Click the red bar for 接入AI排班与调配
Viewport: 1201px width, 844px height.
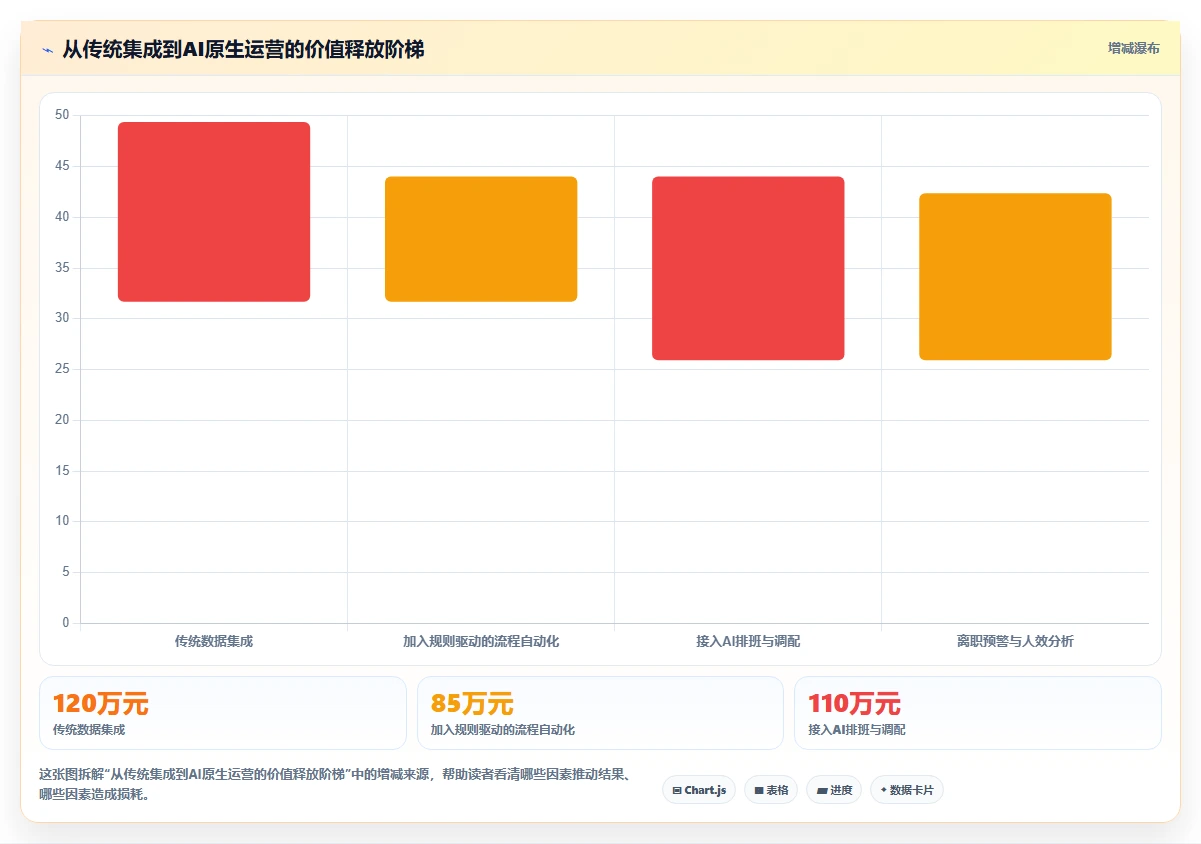click(x=748, y=268)
